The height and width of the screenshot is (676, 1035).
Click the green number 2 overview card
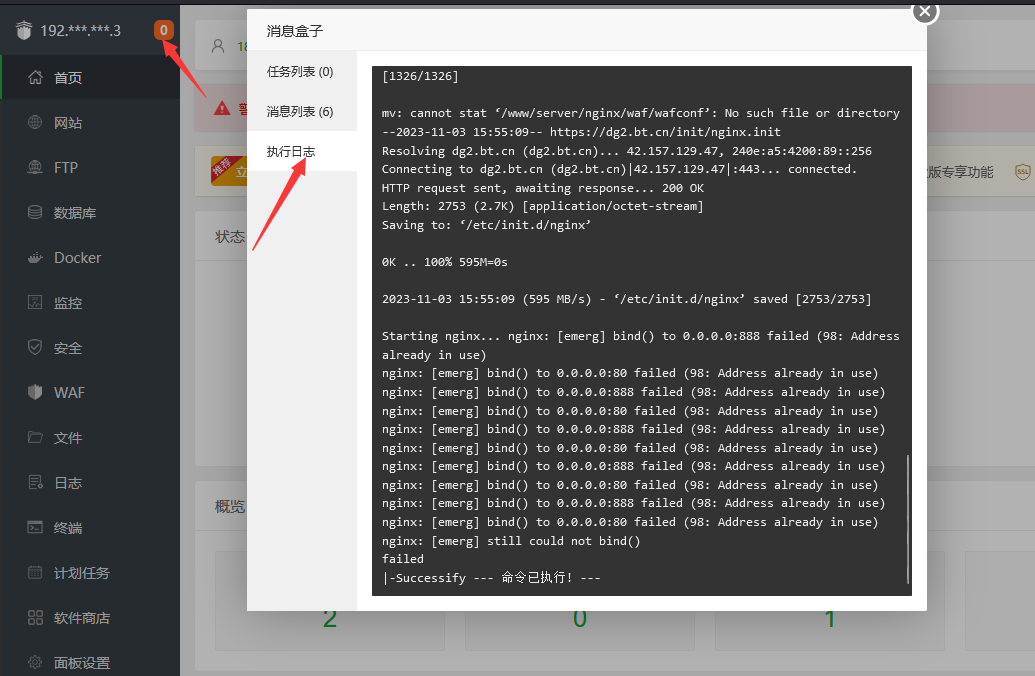click(x=329, y=619)
